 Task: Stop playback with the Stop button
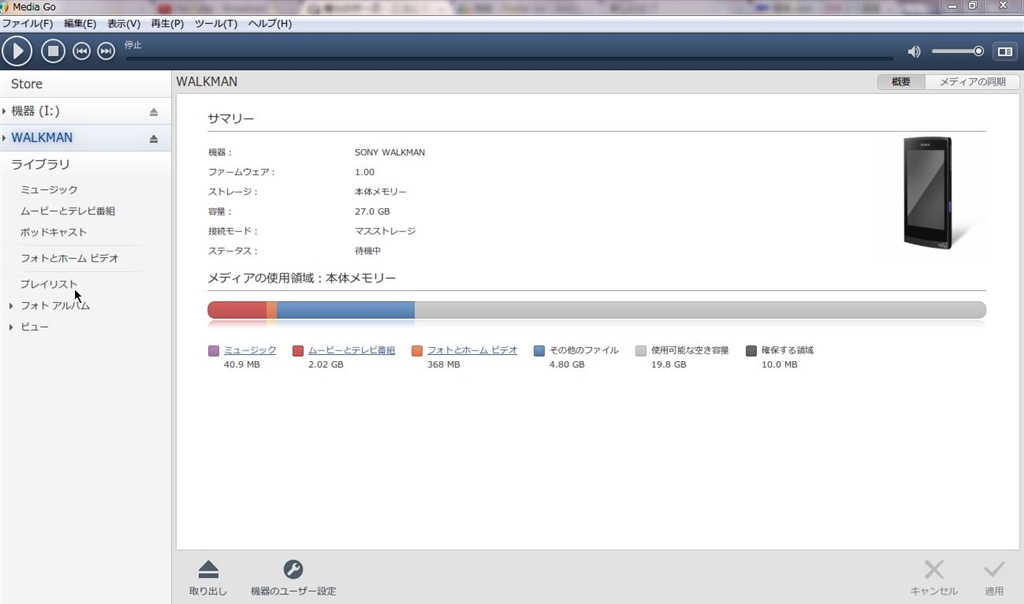pos(53,51)
